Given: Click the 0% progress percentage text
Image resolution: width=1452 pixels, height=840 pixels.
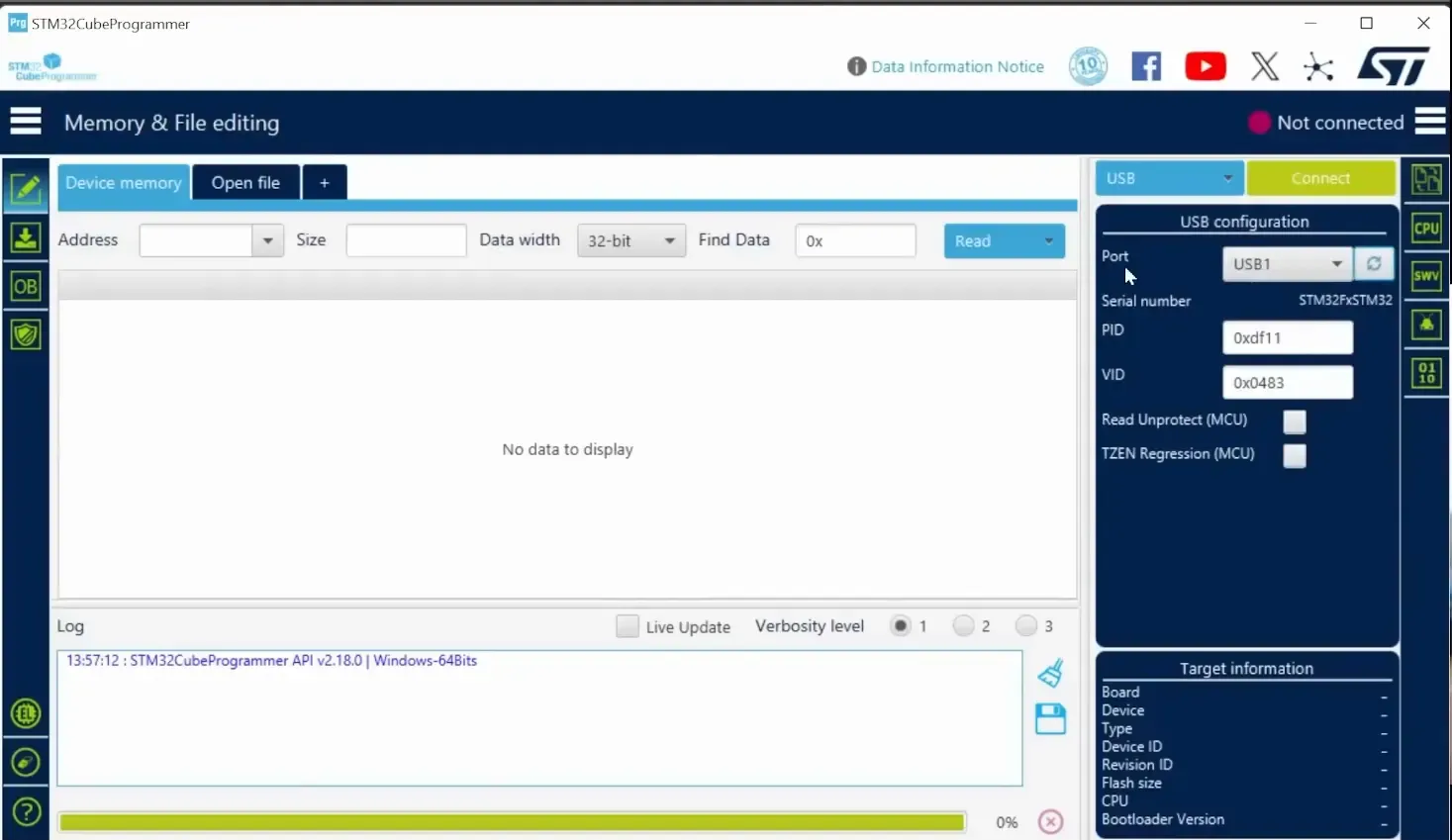Looking at the screenshot, I should (x=1007, y=822).
